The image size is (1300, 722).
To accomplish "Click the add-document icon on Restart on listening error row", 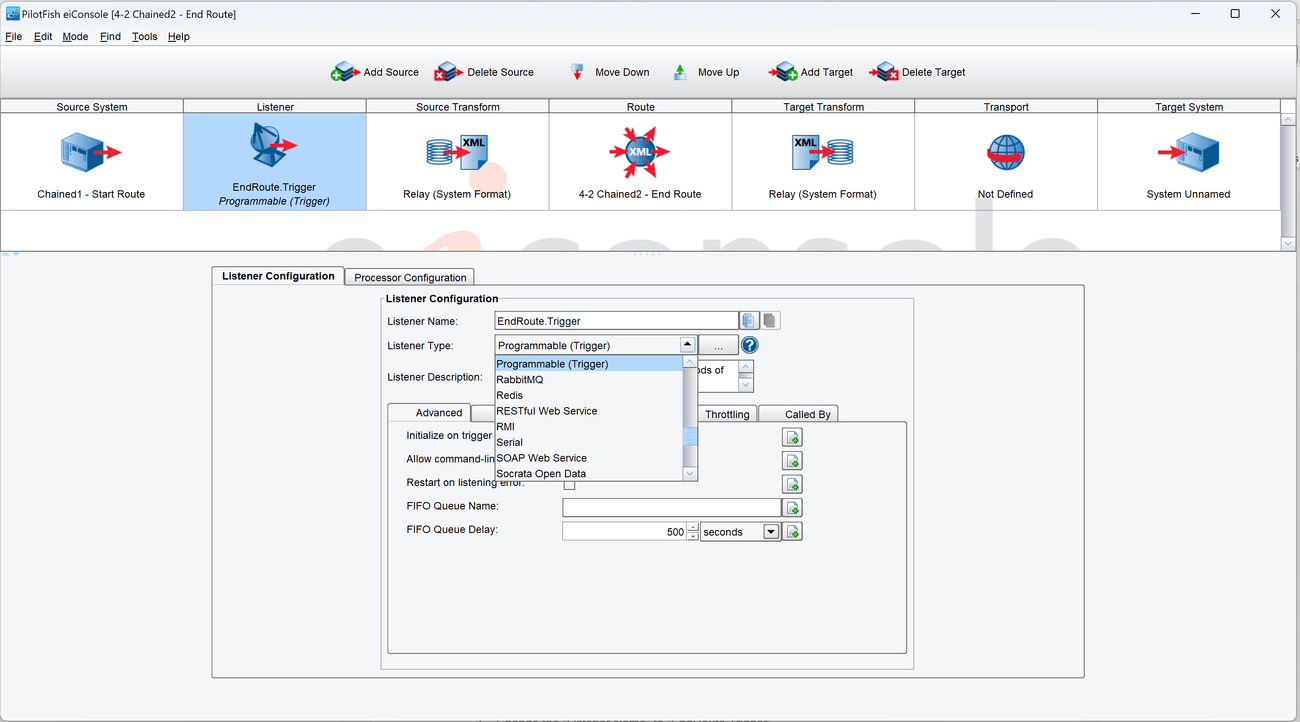I will (x=792, y=484).
